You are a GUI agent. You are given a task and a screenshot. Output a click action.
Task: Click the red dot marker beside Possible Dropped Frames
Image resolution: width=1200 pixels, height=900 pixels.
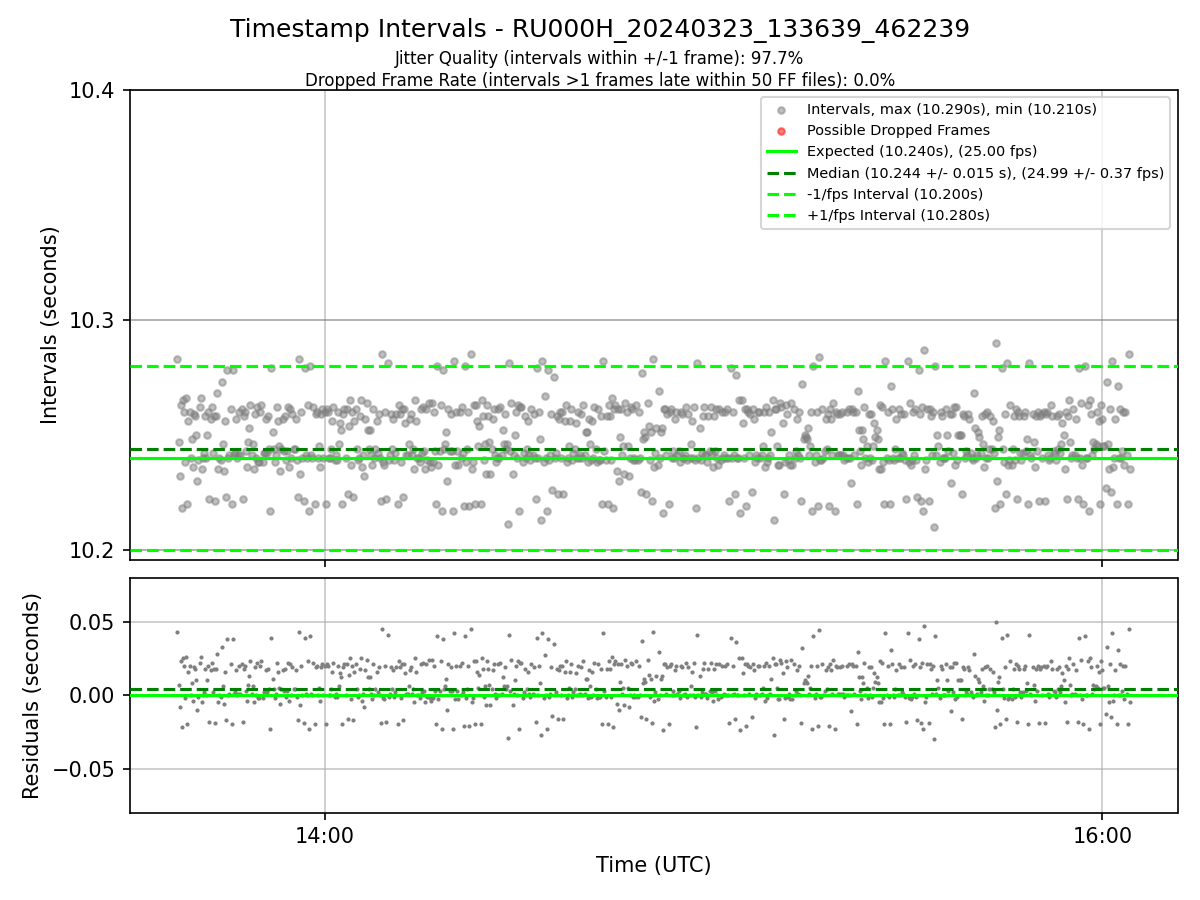coord(782,131)
